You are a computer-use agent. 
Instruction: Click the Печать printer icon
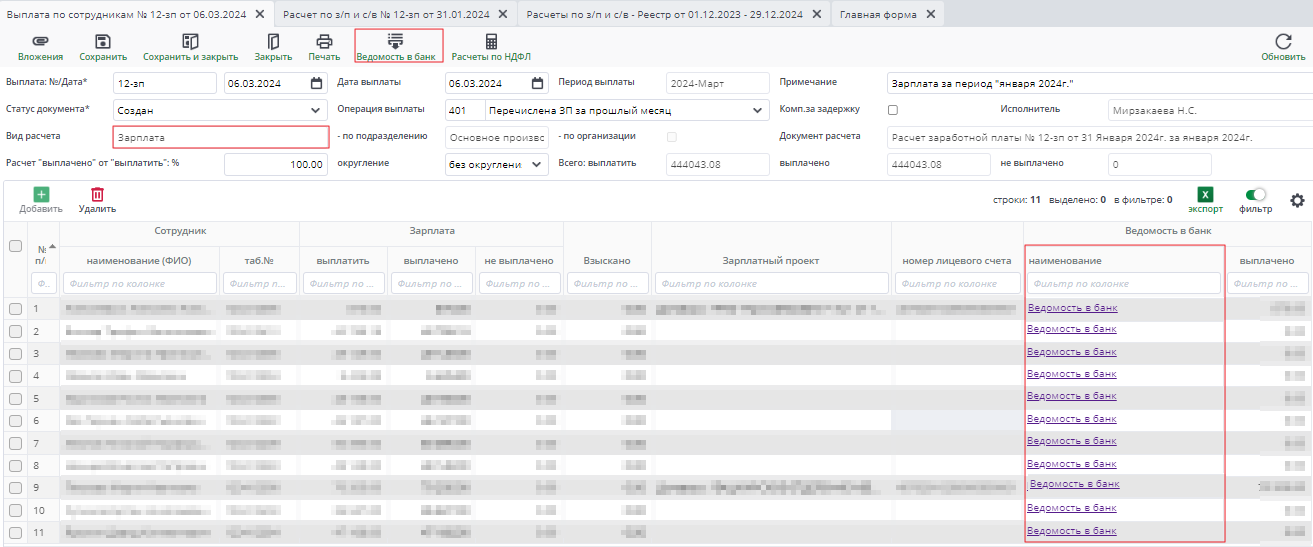point(324,42)
